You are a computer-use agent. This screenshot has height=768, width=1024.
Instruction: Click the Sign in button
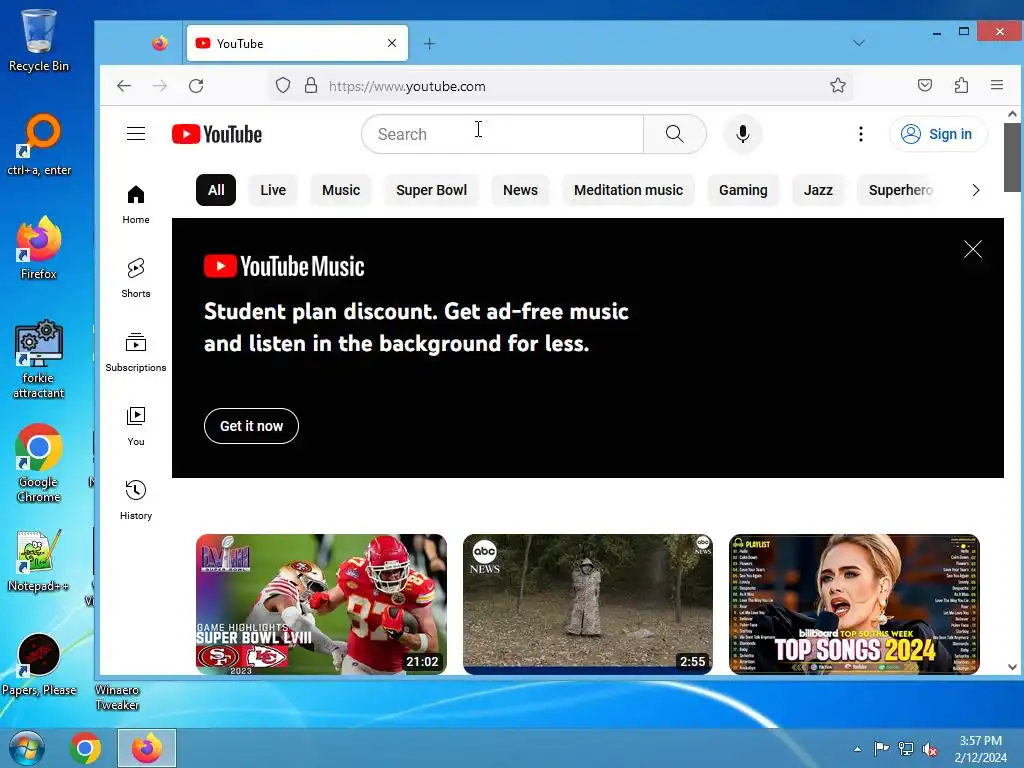(938, 134)
